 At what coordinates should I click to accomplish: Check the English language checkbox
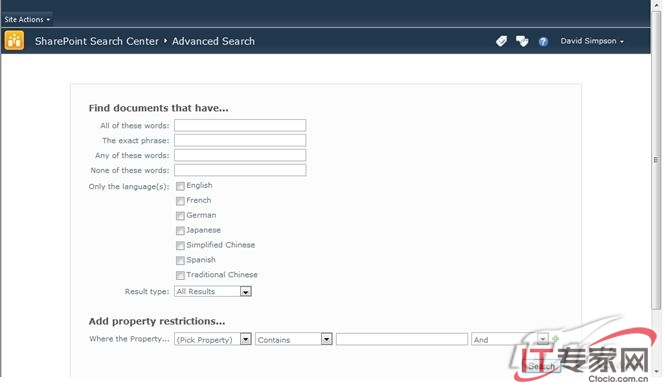click(180, 186)
